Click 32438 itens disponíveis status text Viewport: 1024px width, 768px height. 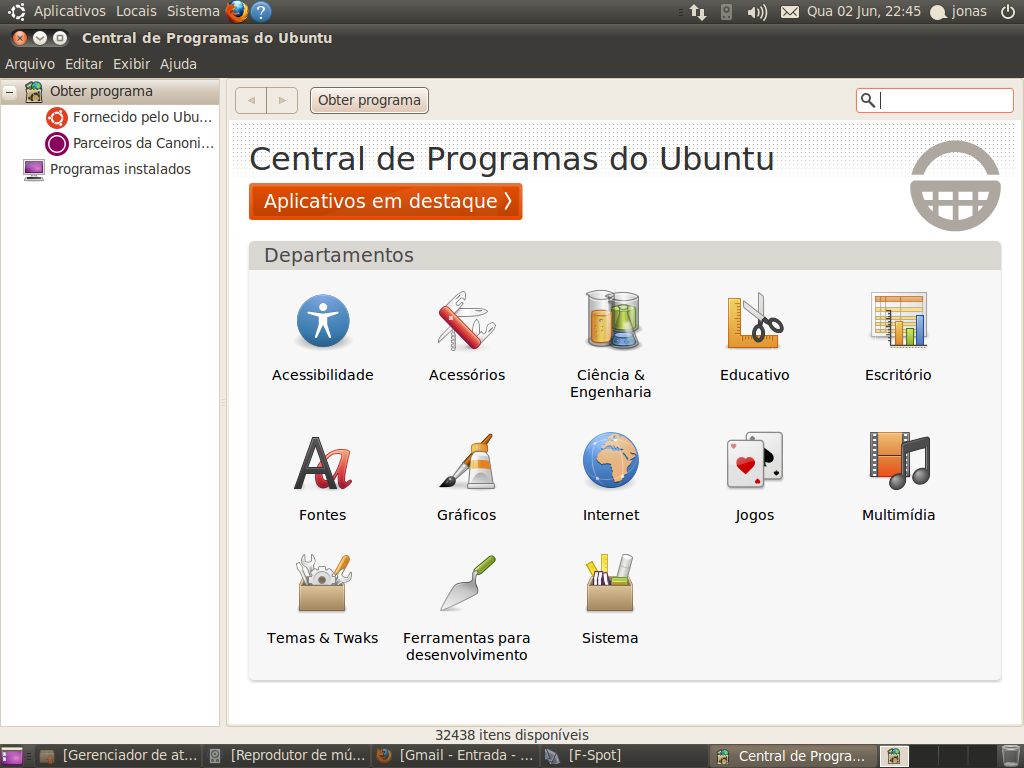tap(512, 735)
